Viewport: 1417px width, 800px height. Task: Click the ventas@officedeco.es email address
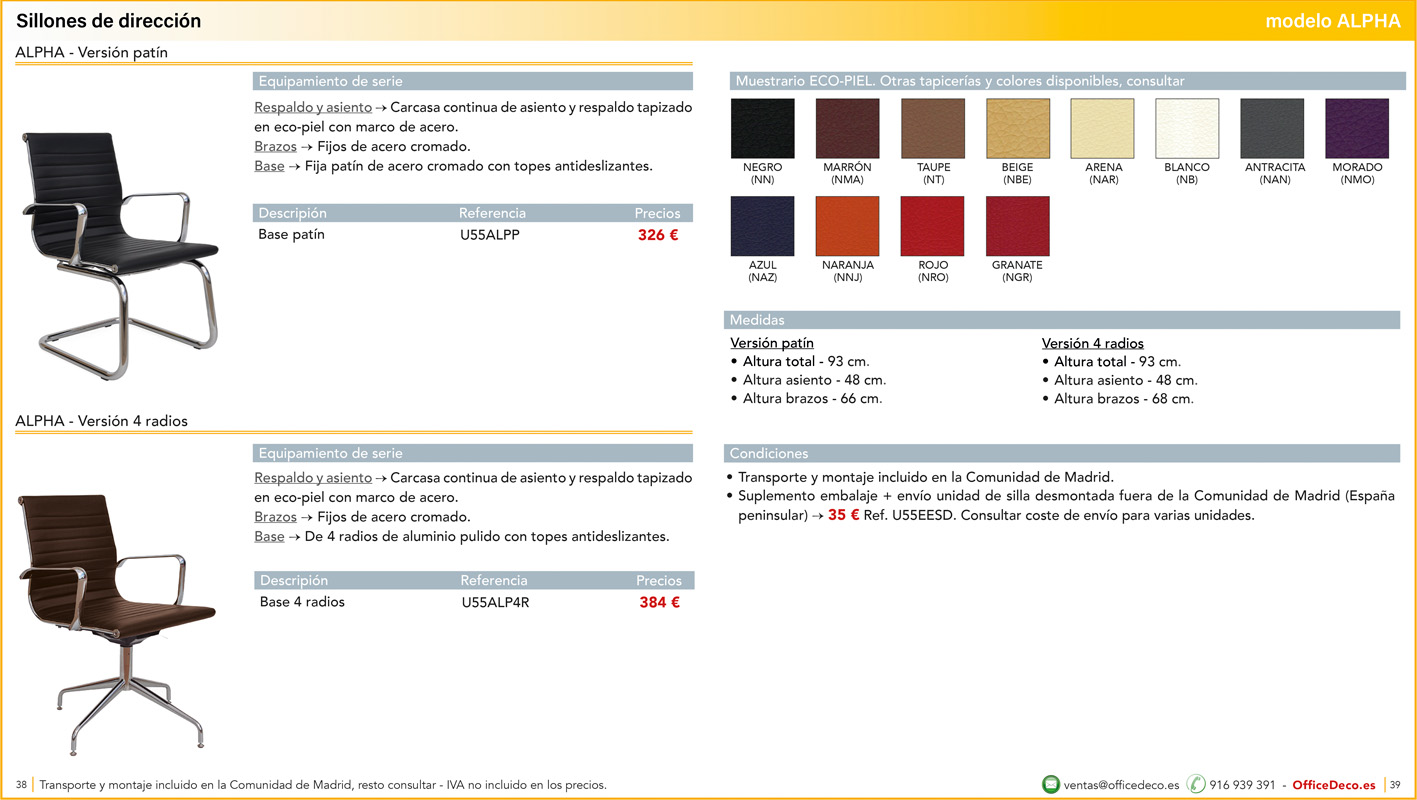pos(1122,785)
